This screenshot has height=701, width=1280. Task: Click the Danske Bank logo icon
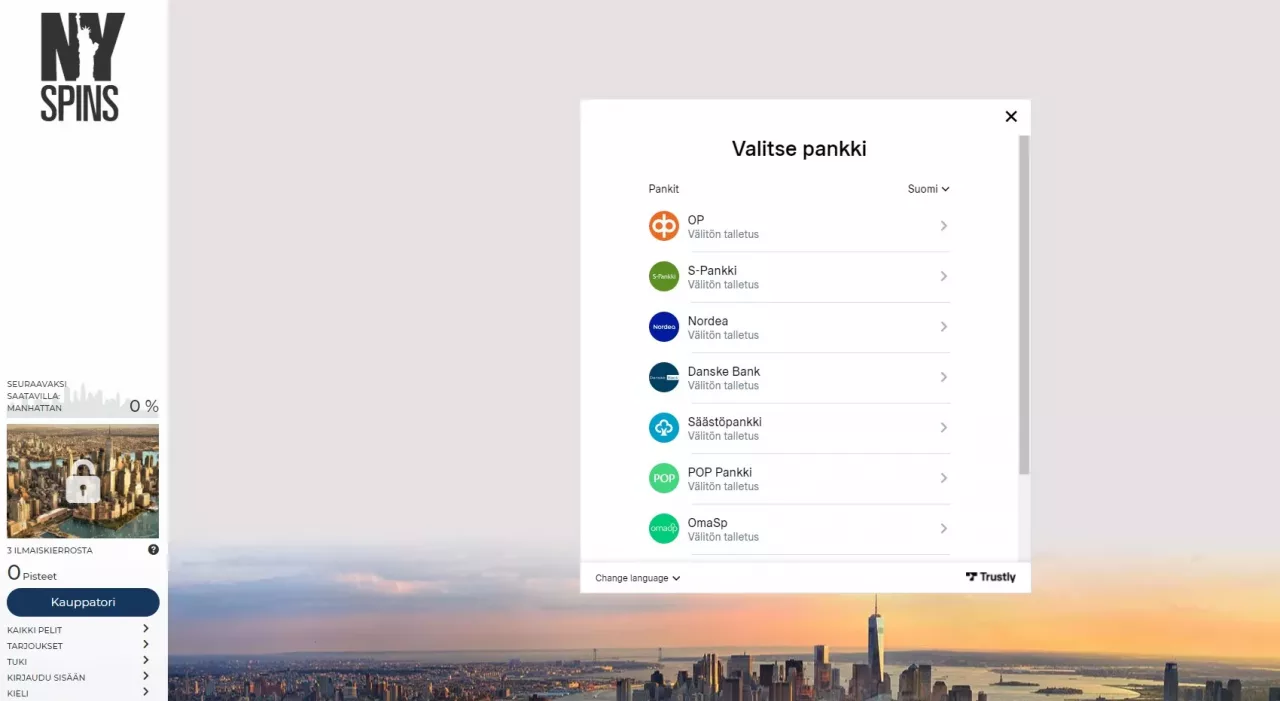[x=664, y=377]
